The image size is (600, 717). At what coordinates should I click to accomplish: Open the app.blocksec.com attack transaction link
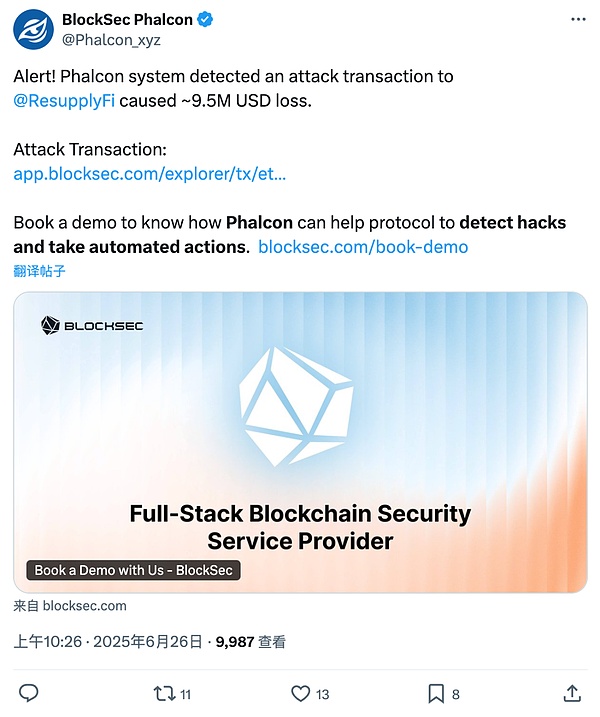tap(150, 173)
